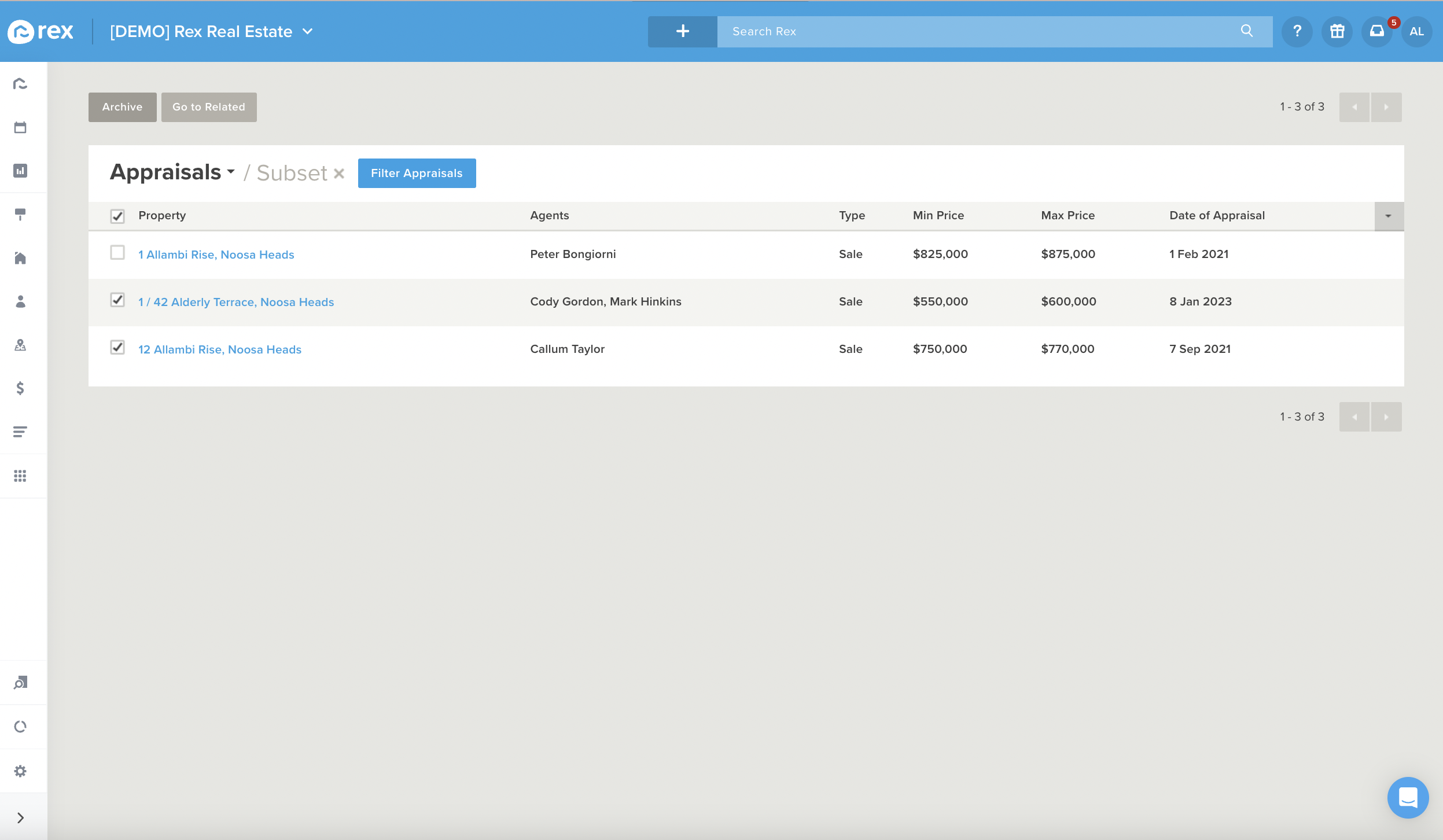The height and width of the screenshot is (840, 1443).
Task: Clear the Subset filter with the x
Action: coord(339,173)
